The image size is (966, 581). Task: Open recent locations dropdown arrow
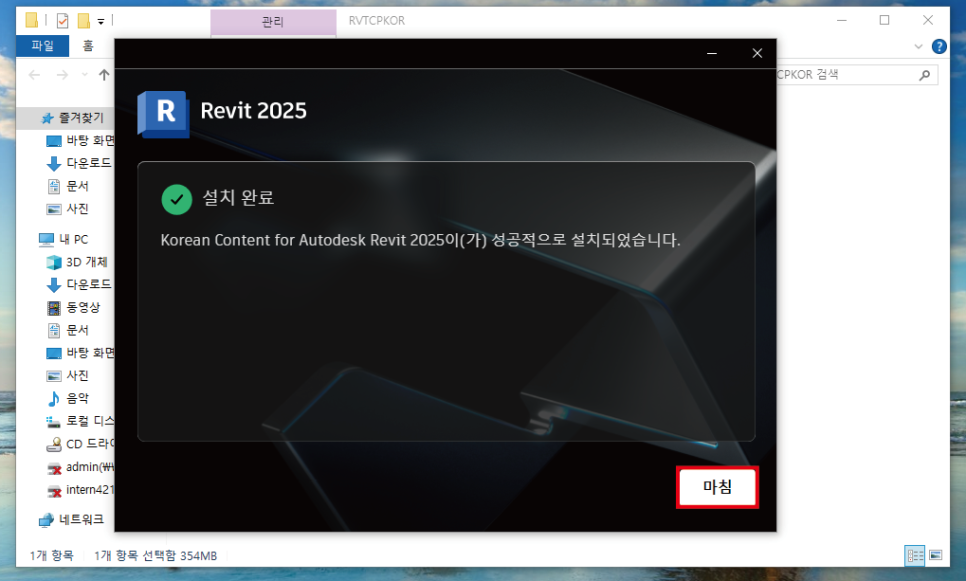click(84, 75)
